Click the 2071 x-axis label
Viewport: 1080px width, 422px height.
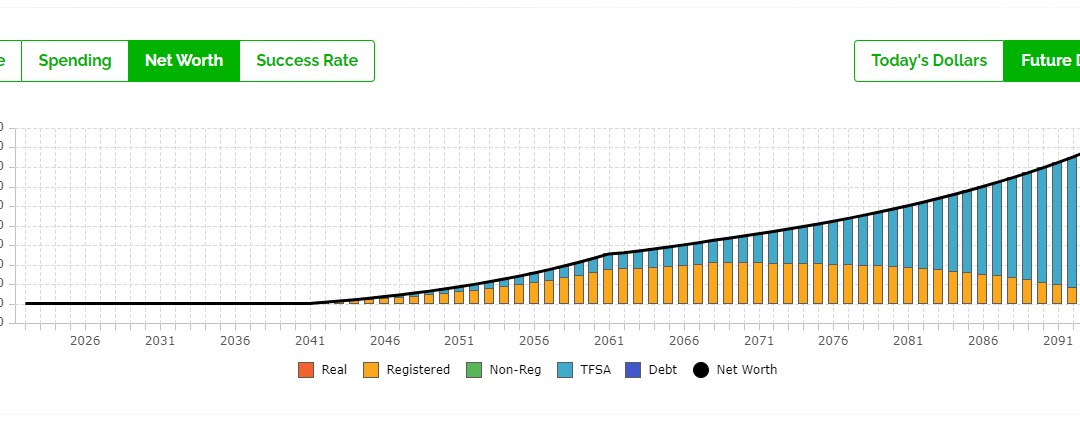(759, 341)
